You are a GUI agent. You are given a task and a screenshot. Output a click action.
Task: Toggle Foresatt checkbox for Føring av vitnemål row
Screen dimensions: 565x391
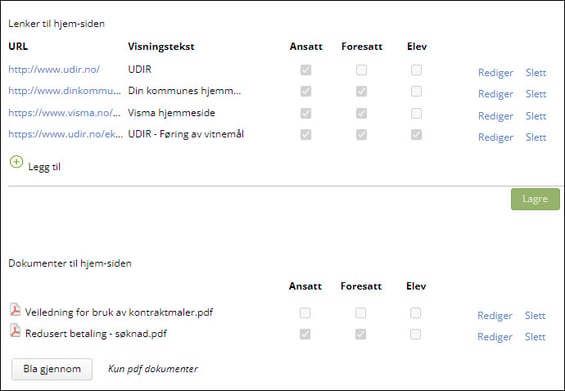361,135
